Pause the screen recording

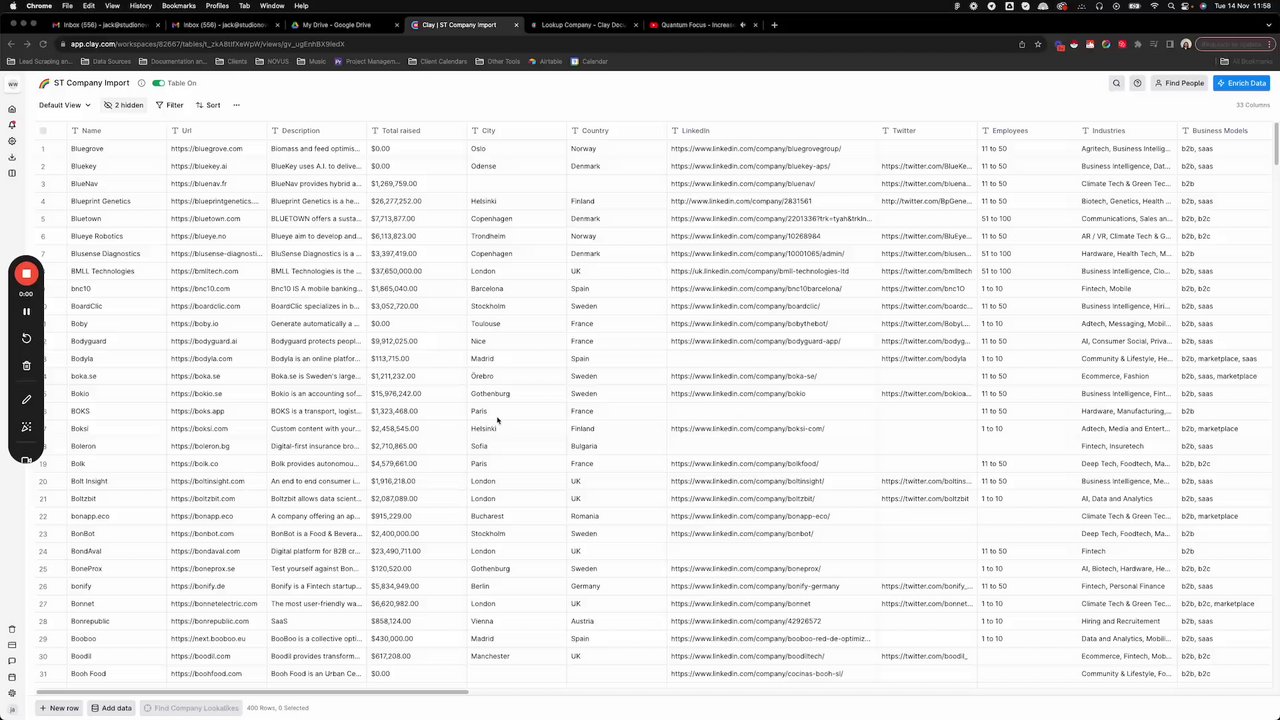[26, 312]
